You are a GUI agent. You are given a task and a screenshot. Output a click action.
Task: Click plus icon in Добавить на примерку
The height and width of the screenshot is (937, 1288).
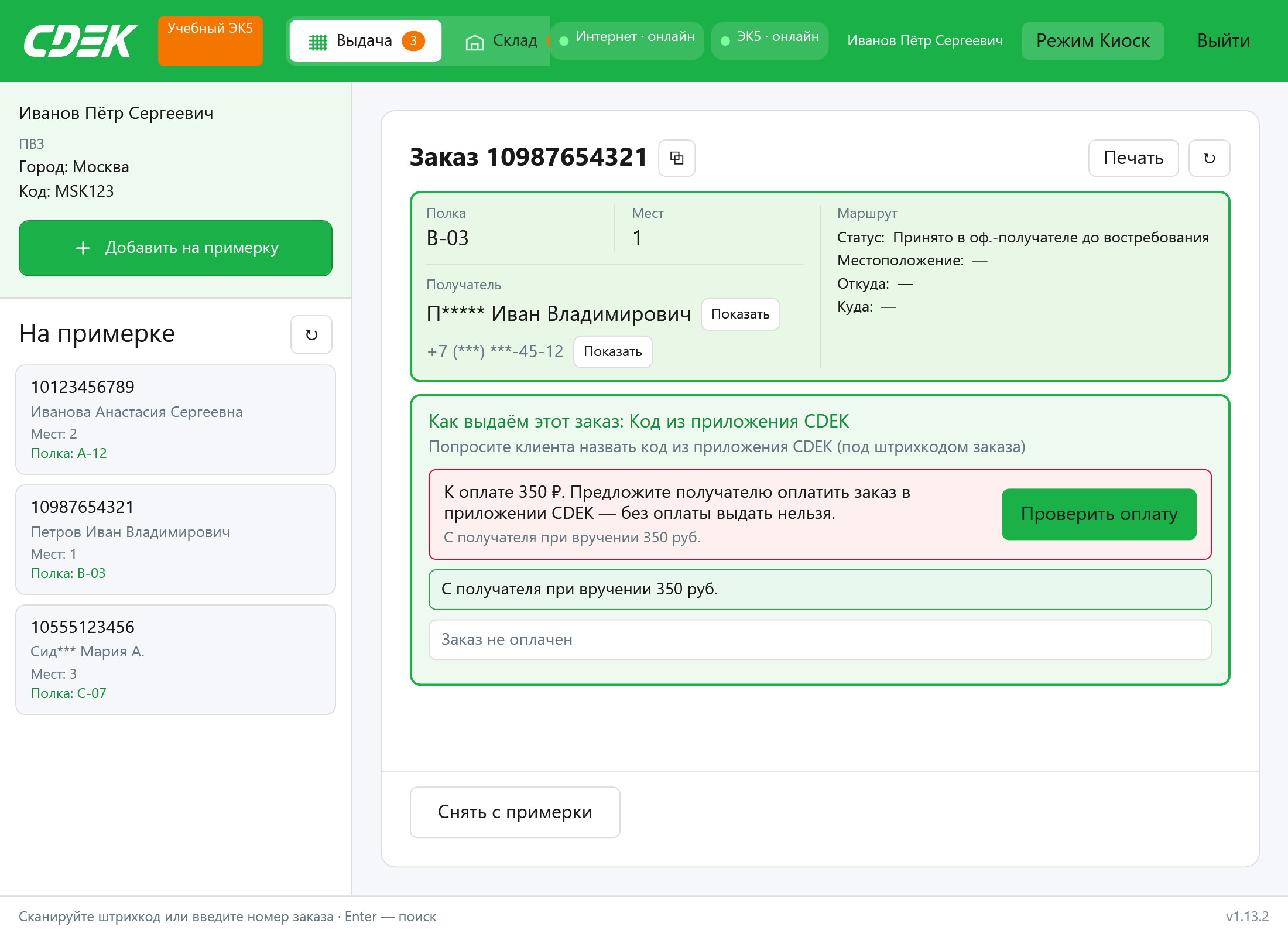[x=83, y=248]
